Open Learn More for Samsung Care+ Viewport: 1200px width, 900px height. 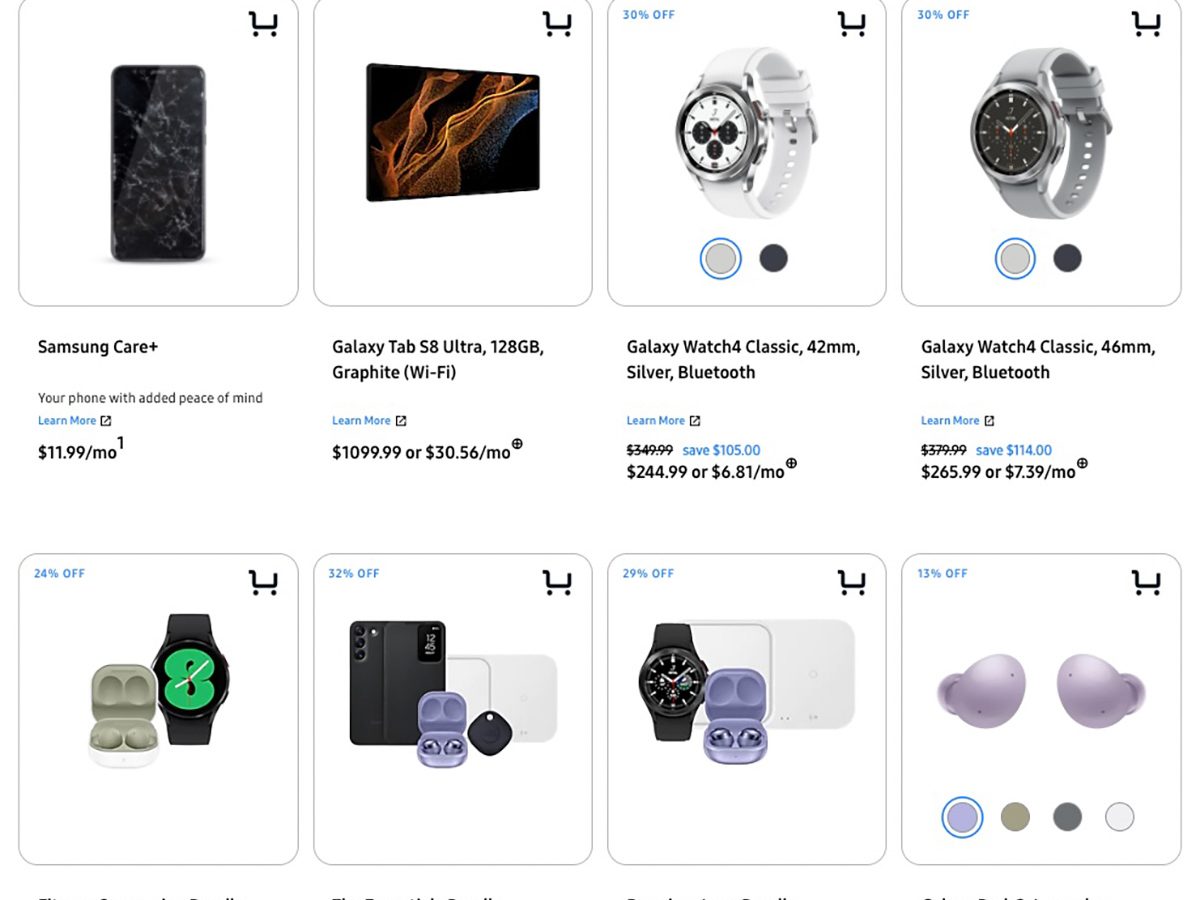click(74, 421)
